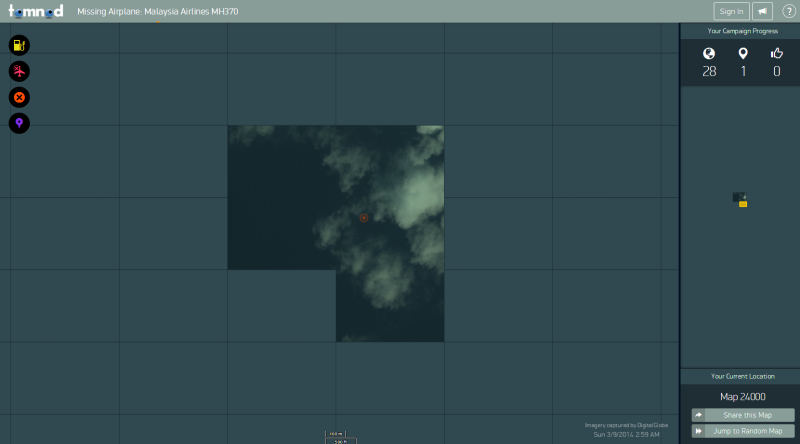Click the Imagery captured by DigitalGlobe credit
The height and width of the screenshot is (444, 800).
coord(626,425)
